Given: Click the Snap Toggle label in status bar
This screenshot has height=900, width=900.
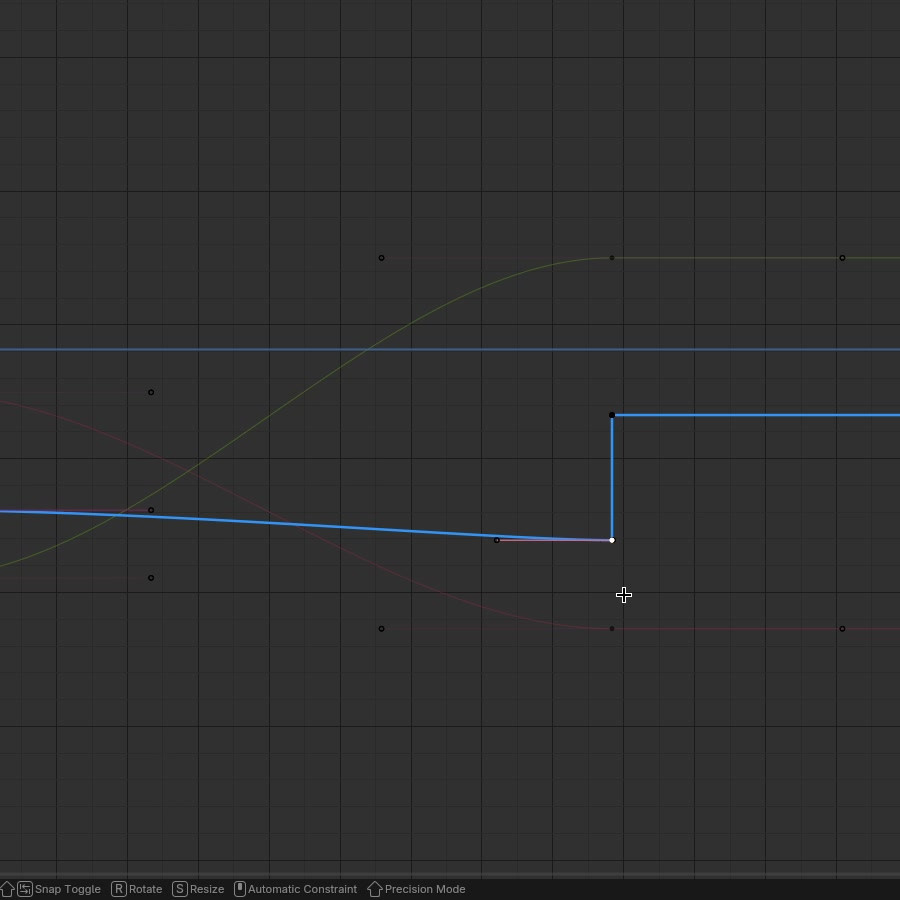Looking at the screenshot, I should click(x=68, y=889).
